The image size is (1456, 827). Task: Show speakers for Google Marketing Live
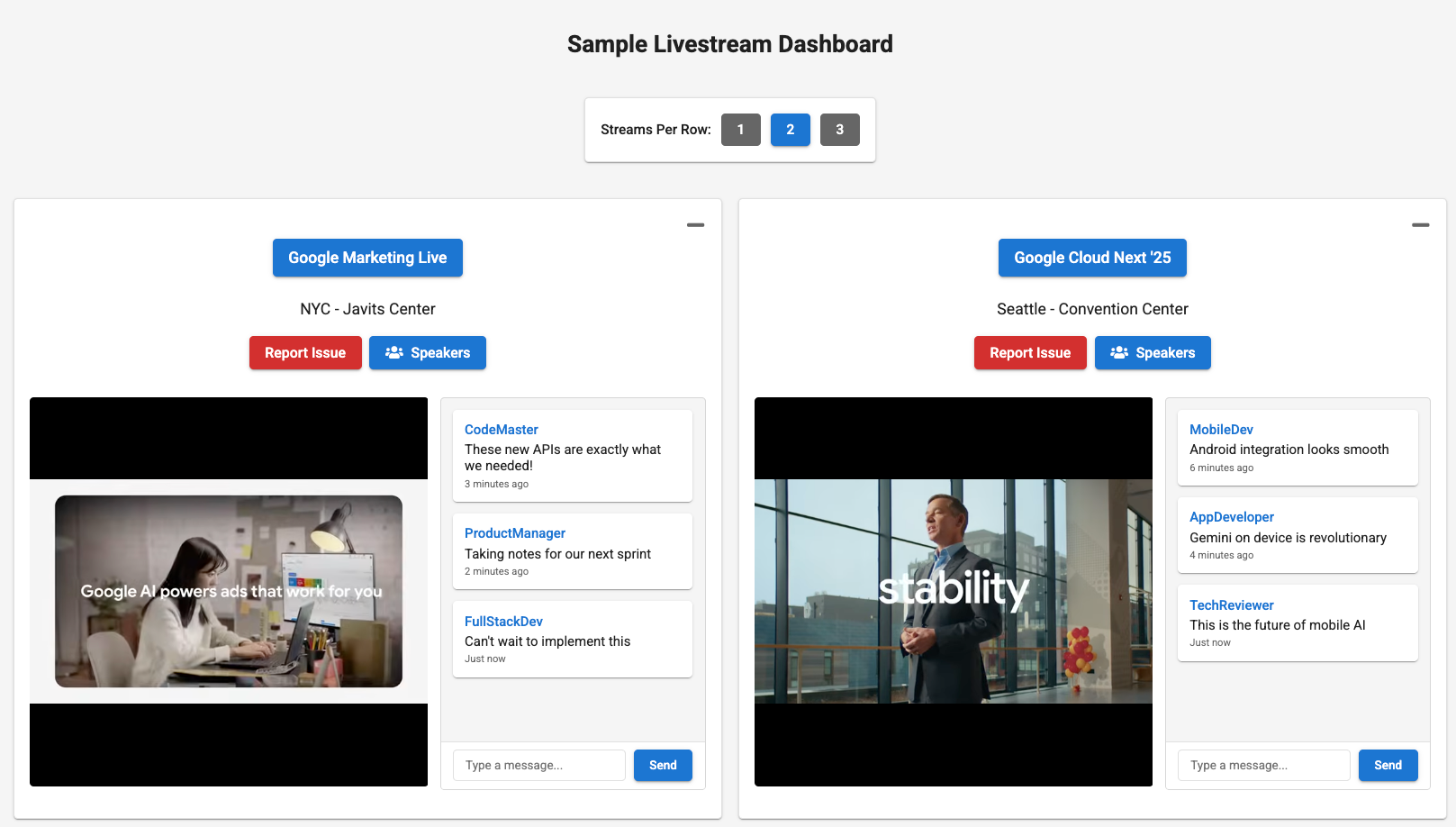[428, 353]
